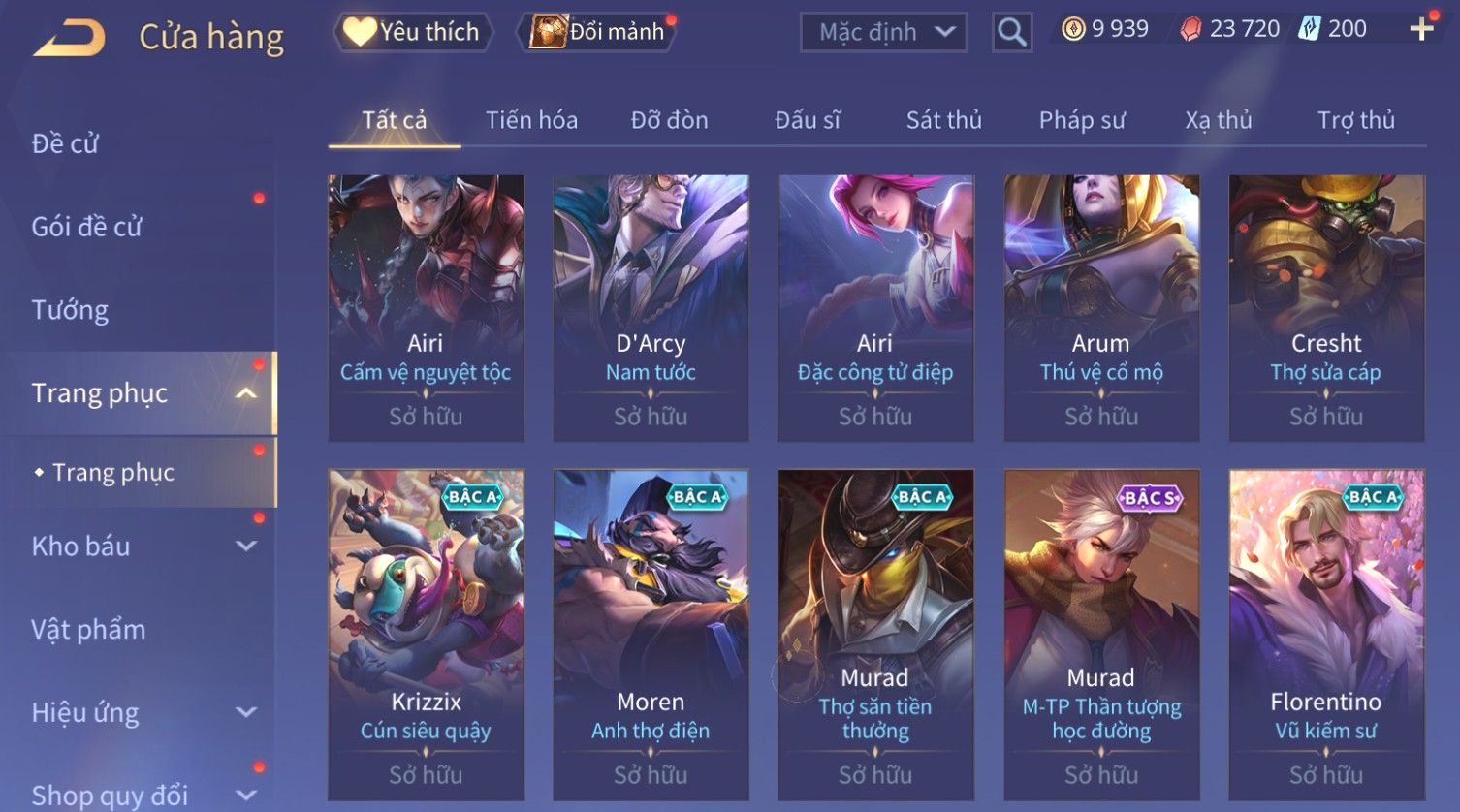Select the Tiến hóa tab
This screenshot has height=812, width=1460.
point(531,120)
